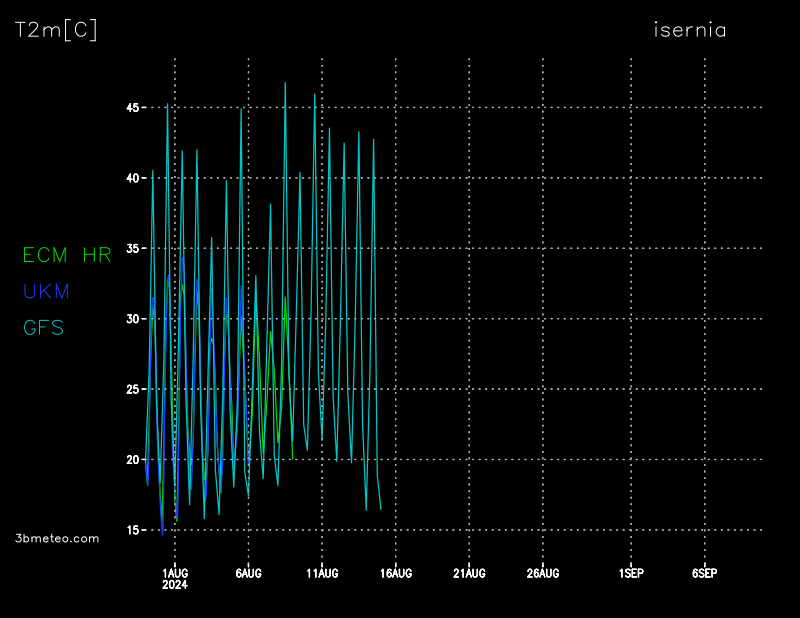Image resolution: width=800 pixels, height=618 pixels.
Task: Select the 6SEP date marker
Action: click(704, 573)
